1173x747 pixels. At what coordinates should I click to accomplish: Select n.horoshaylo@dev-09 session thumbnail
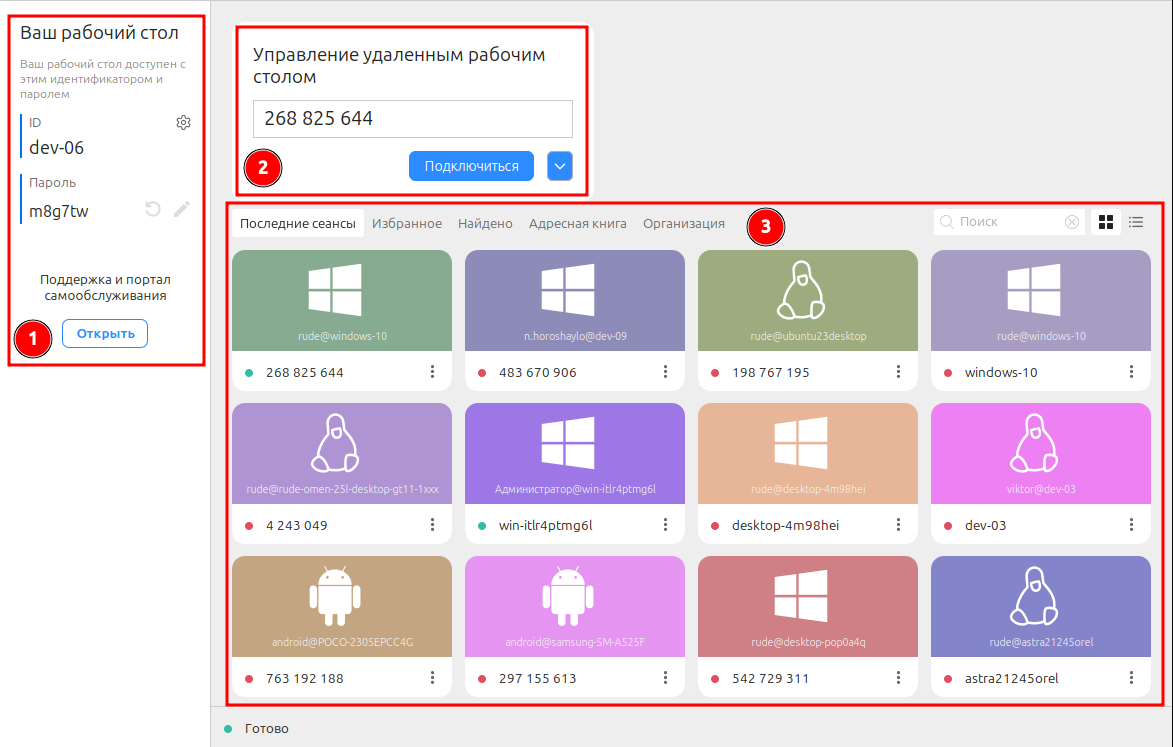click(x=575, y=301)
